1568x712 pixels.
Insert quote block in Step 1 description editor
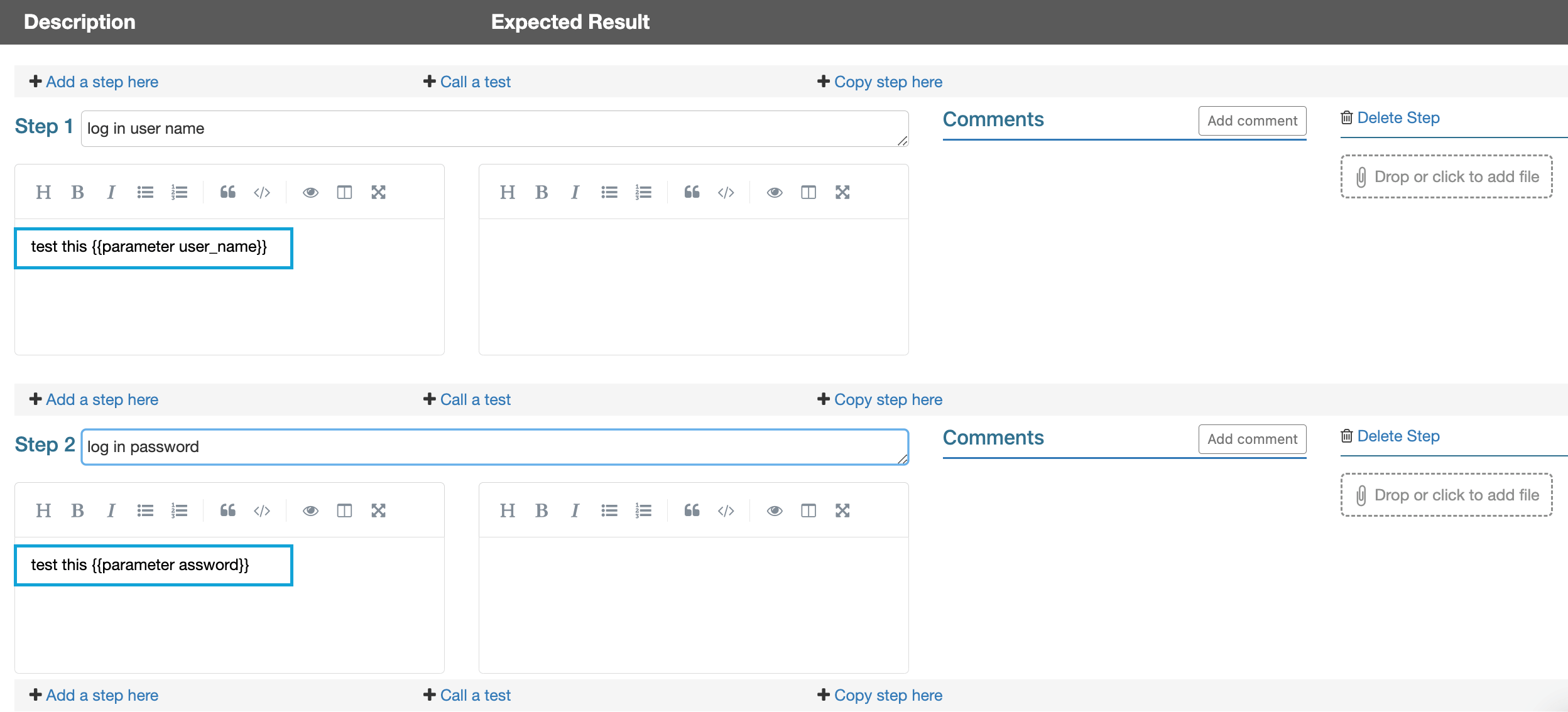click(228, 192)
